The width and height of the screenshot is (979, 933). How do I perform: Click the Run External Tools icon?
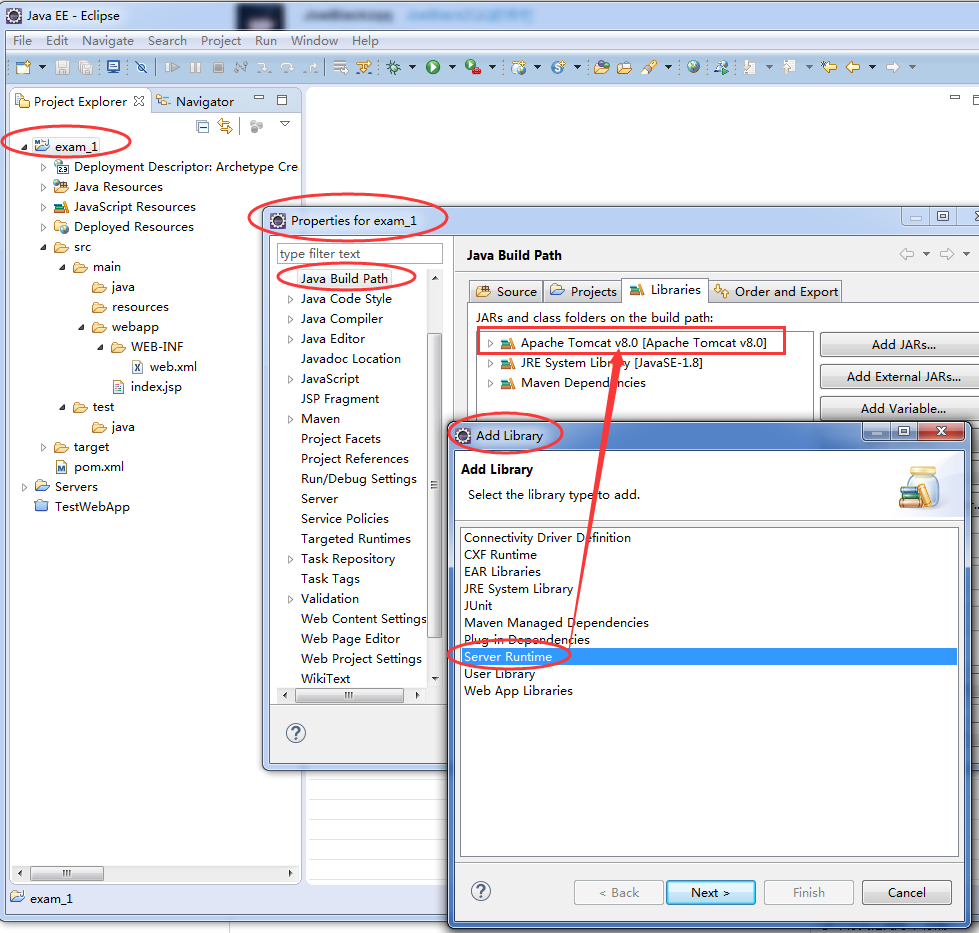[473, 67]
